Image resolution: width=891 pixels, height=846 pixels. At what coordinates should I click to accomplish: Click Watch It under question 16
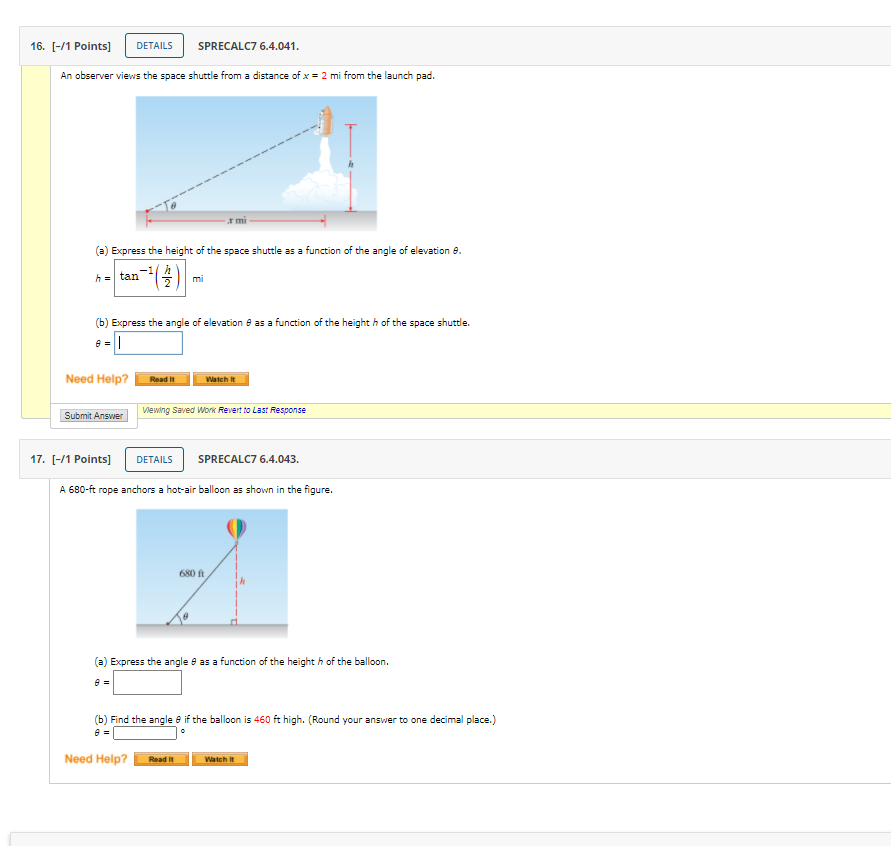click(220, 379)
